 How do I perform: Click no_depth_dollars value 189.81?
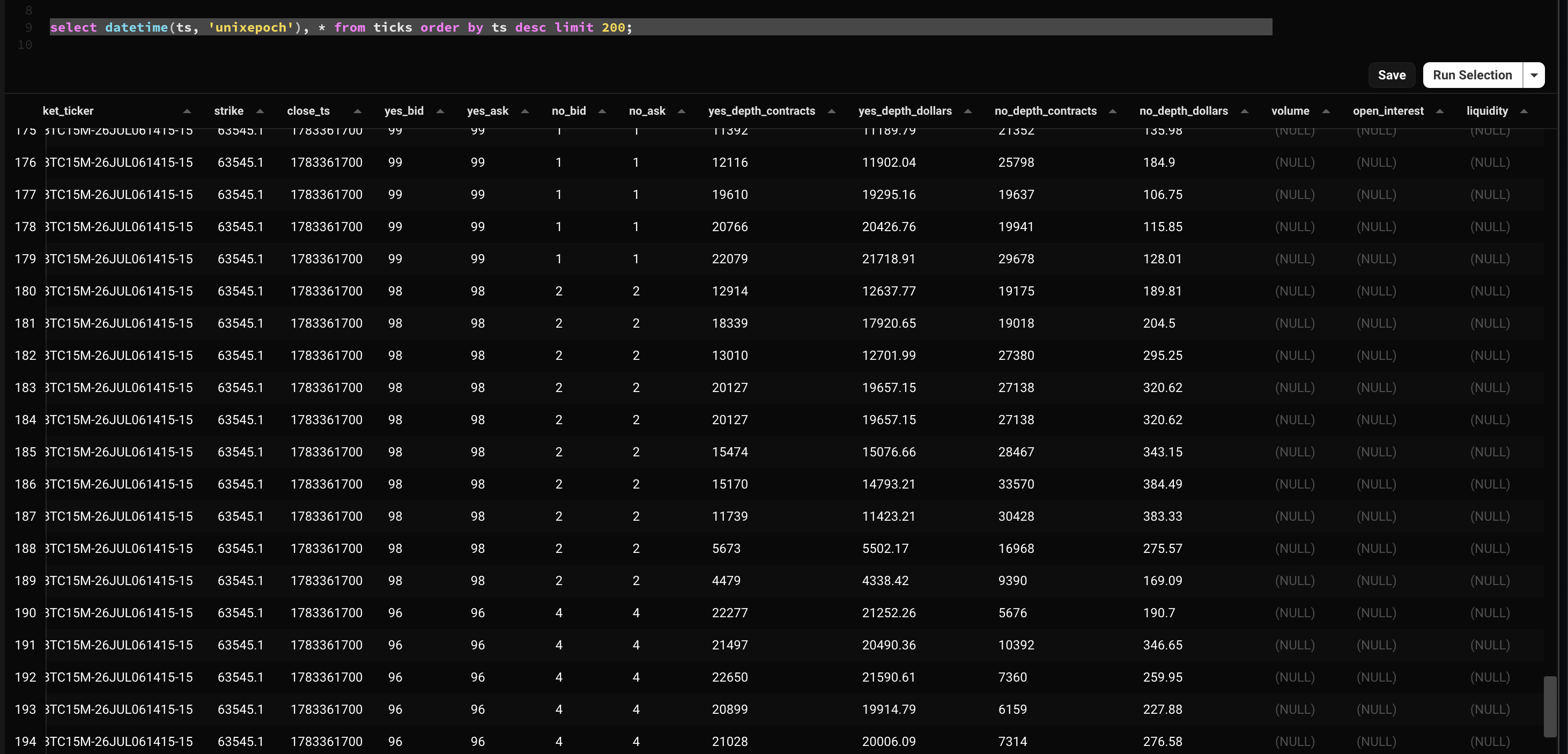click(1162, 291)
